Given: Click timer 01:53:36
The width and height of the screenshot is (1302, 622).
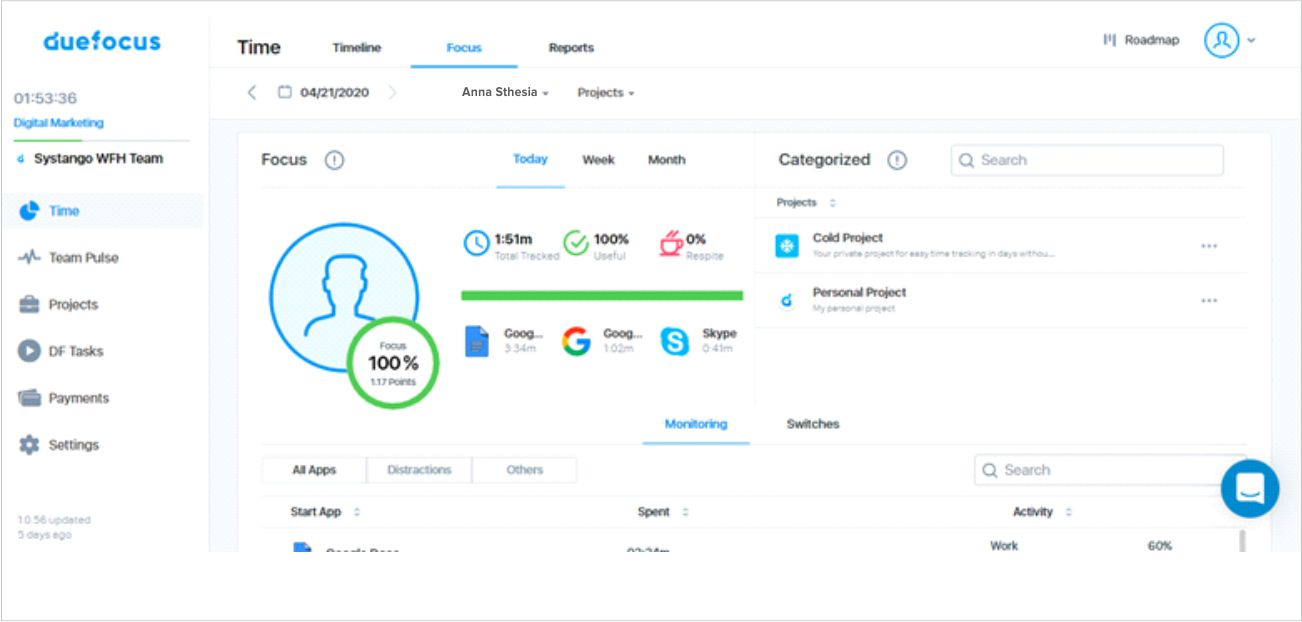Looking at the screenshot, I should click(x=45, y=98).
